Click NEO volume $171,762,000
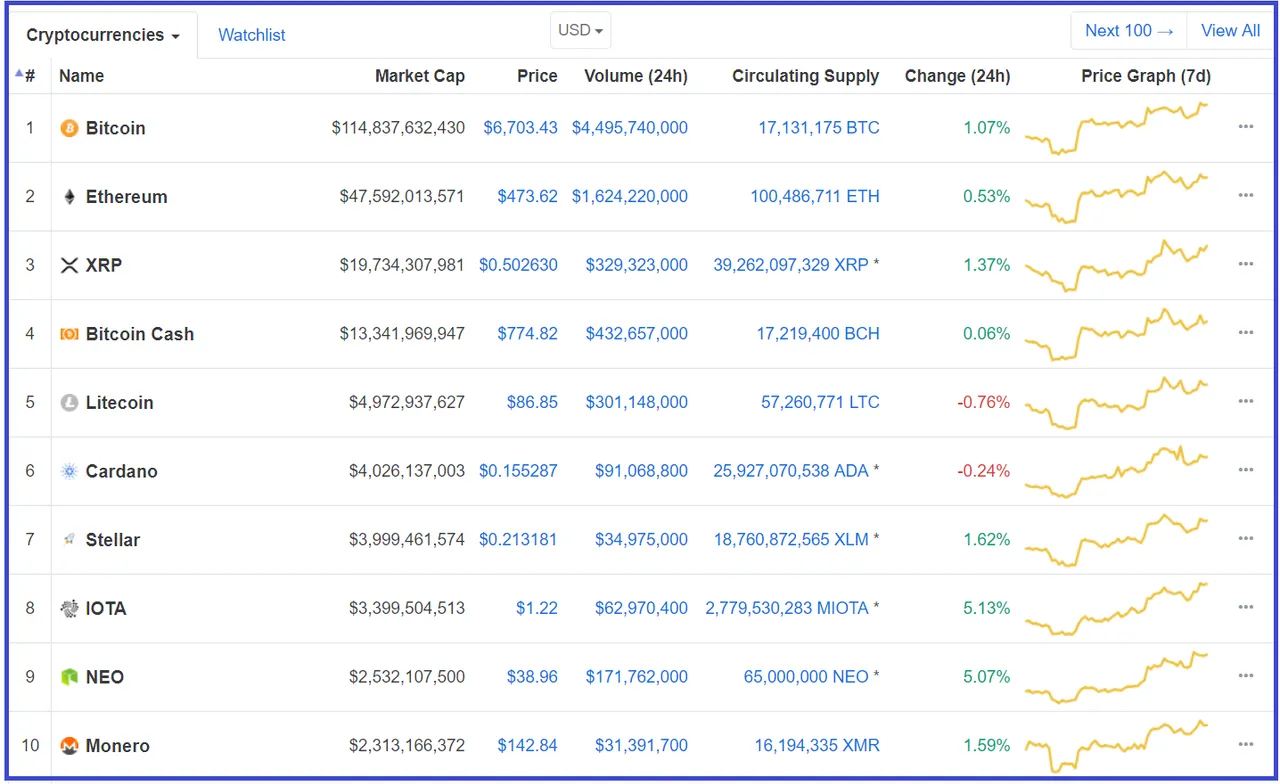 click(637, 677)
